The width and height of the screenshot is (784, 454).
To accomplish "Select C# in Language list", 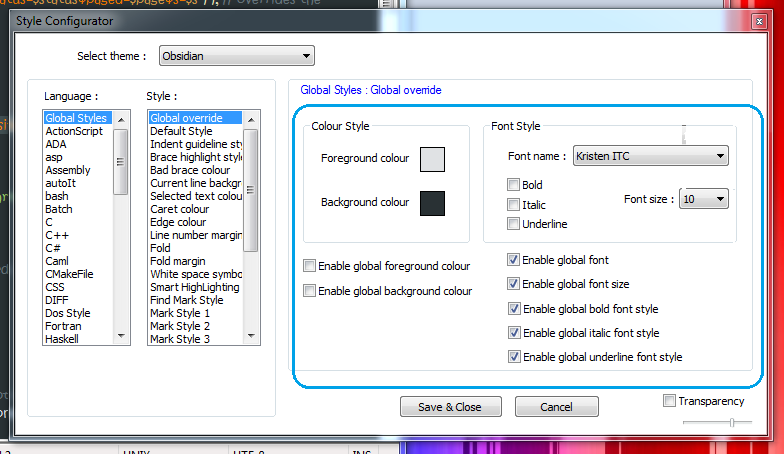I will coord(78,248).
